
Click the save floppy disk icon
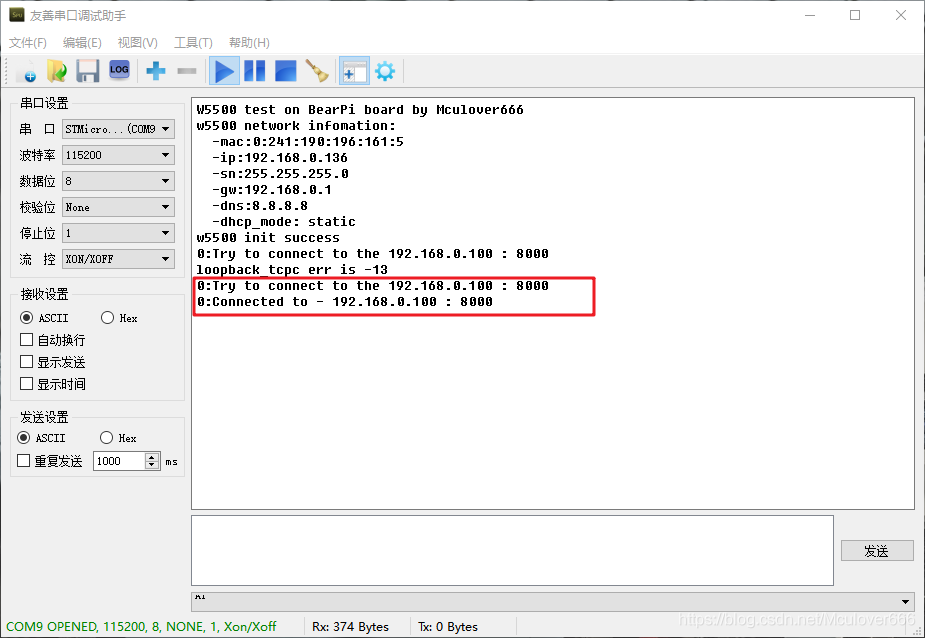point(87,71)
